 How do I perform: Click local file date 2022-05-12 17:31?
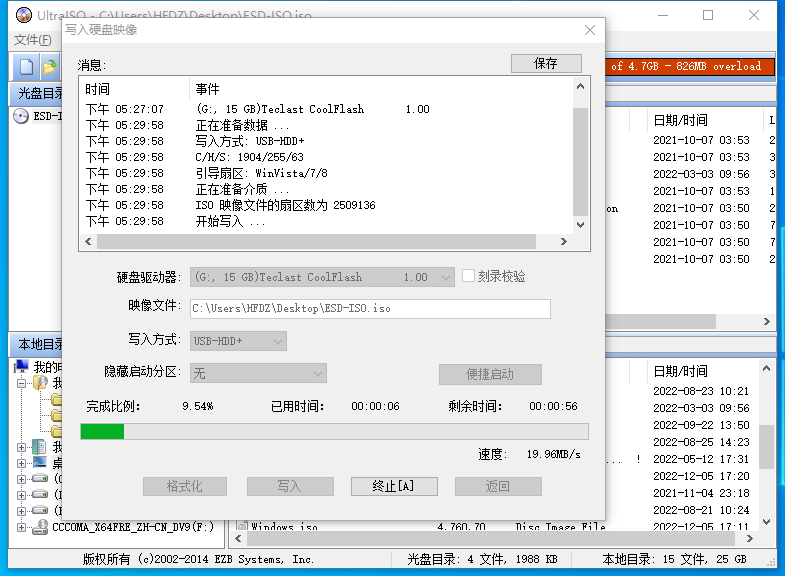[701, 459]
